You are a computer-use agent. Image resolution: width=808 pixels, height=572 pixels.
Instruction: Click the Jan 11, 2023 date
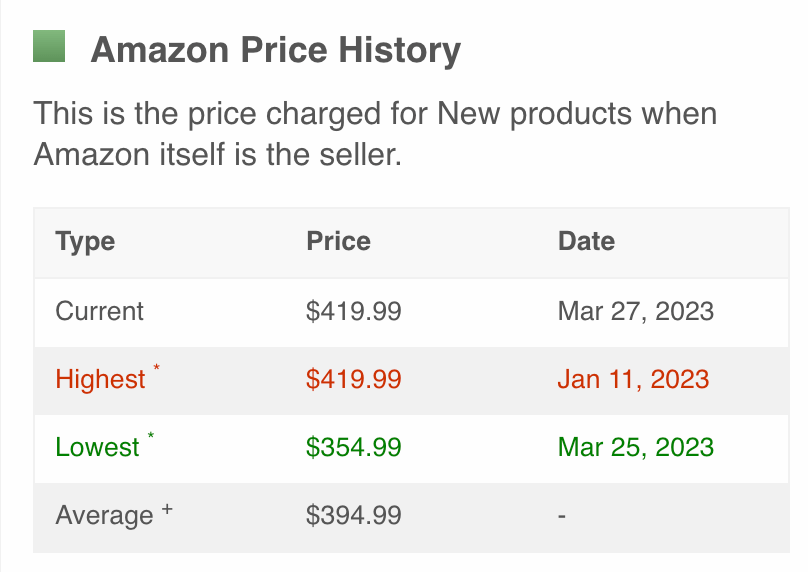point(634,380)
